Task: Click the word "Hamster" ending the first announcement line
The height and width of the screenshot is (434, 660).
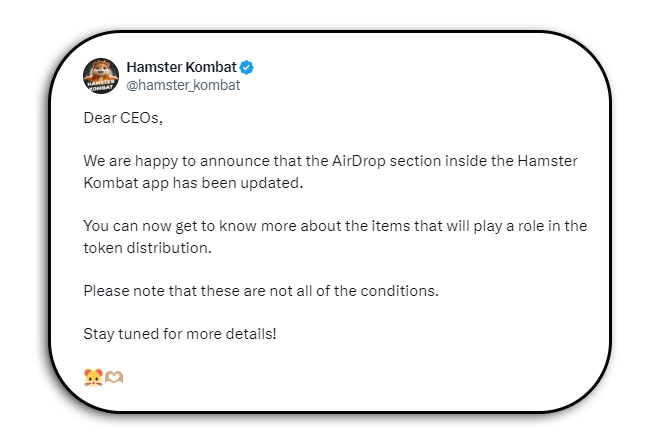Action: pyautogui.click(x=547, y=161)
